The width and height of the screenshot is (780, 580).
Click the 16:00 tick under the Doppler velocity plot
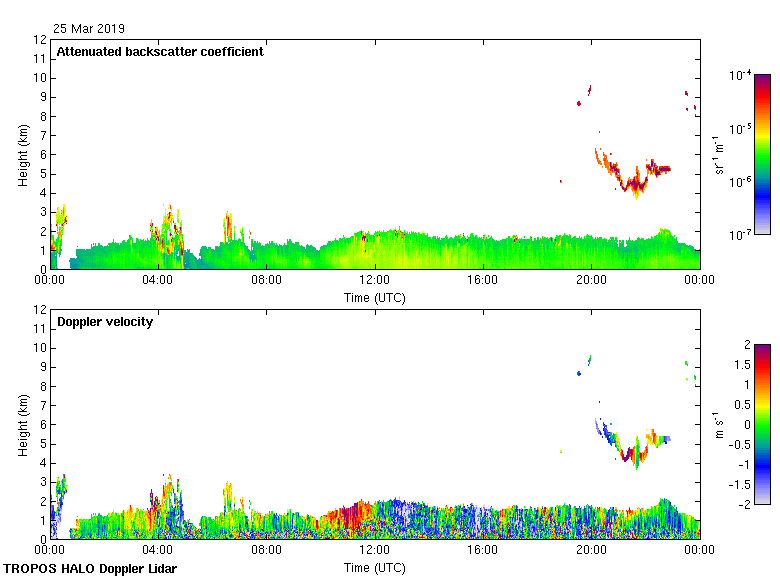point(483,551)
